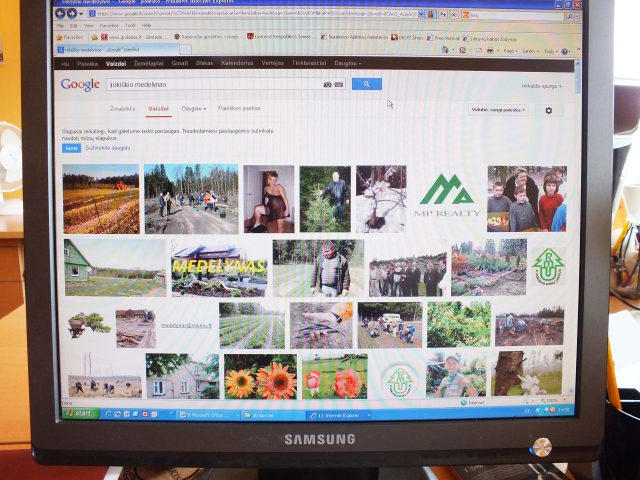
Task: Select the Vaizdai results tab
Action: point(158,109)
